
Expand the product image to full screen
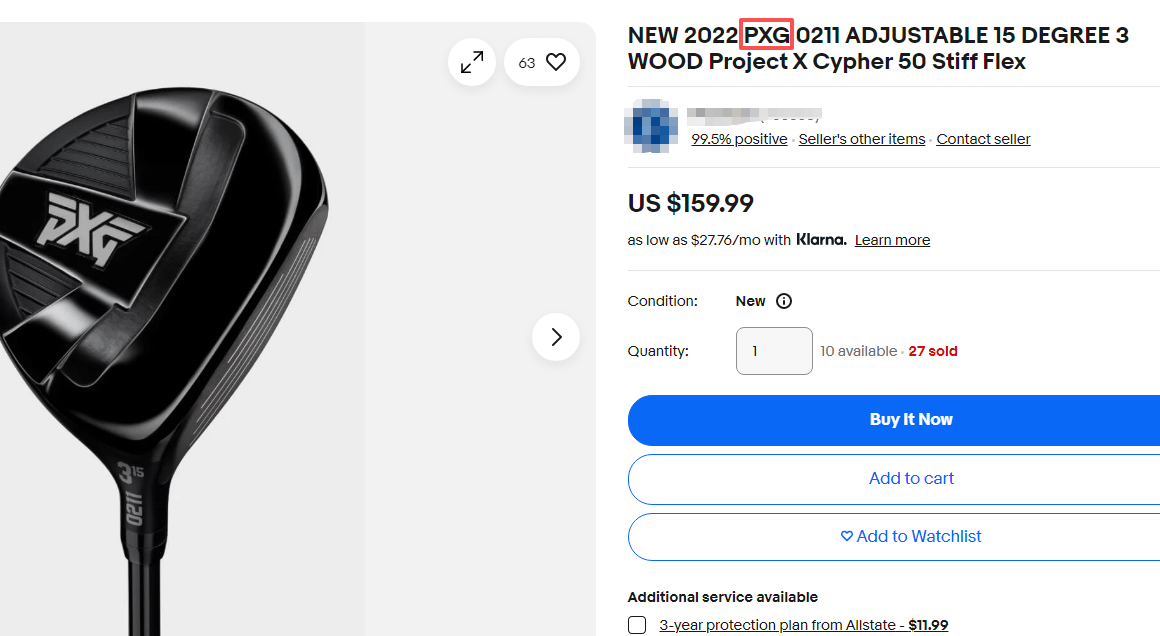472,62
